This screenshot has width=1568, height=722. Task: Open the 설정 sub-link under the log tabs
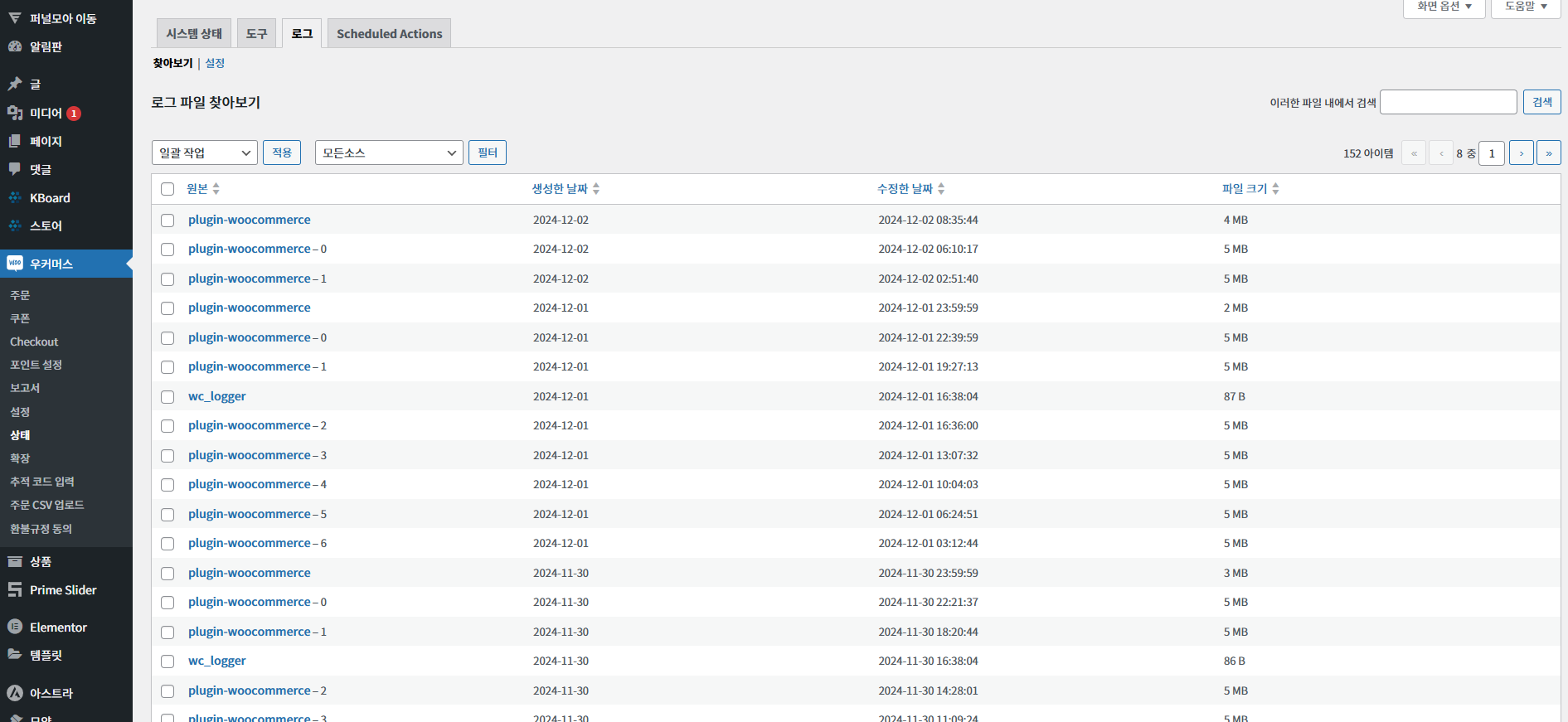point(215,63)
